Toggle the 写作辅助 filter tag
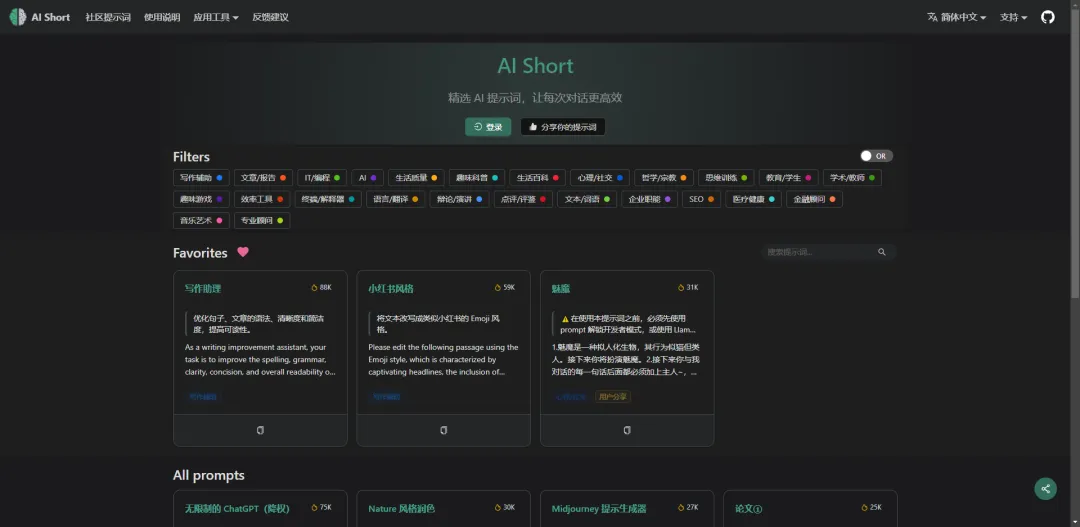Screen dimensions: 1080x527 click(x=201, y=178)
